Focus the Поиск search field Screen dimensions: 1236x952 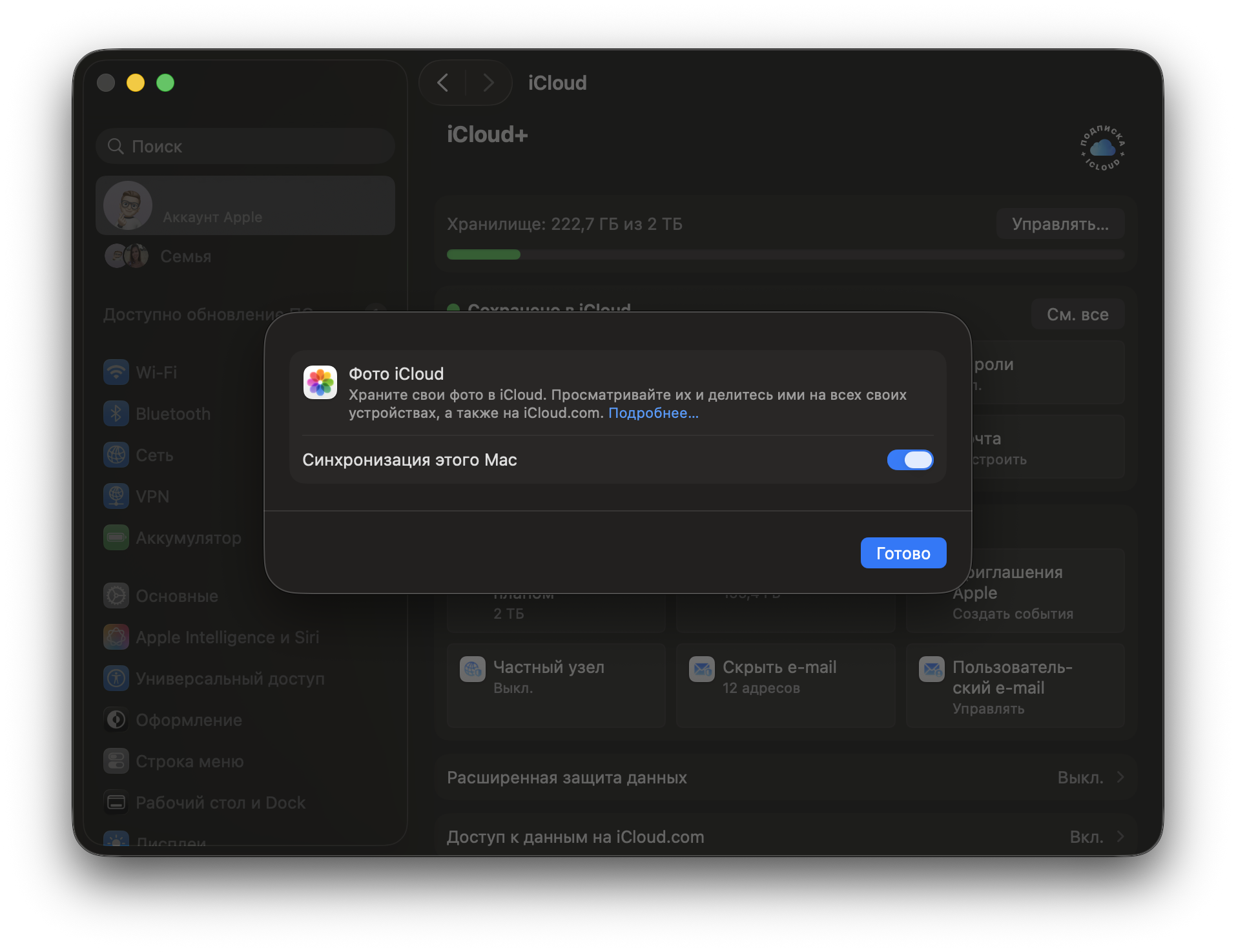tap(245, 147)
